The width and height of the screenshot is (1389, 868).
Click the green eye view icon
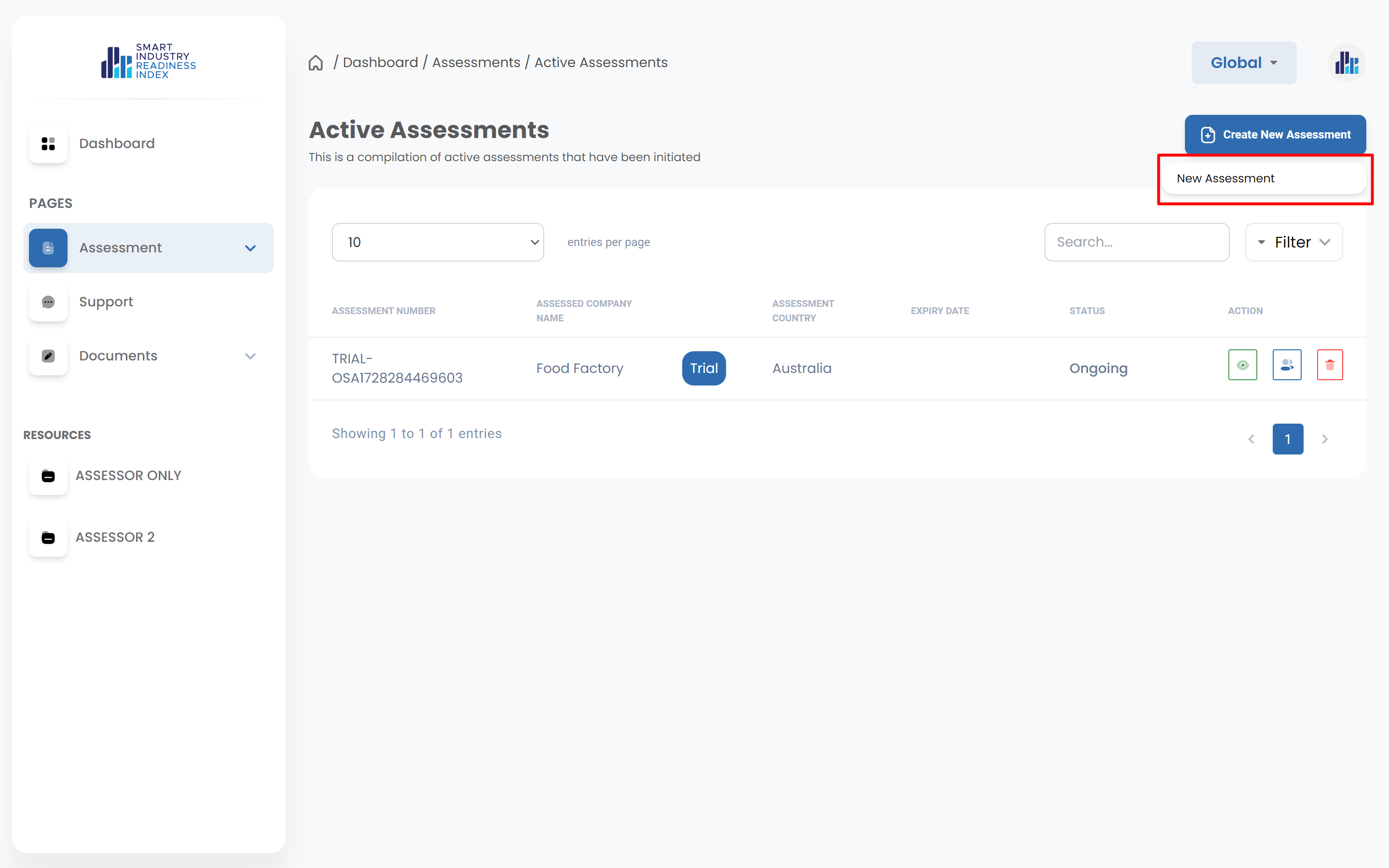pyautogui.click(x=1242, y=365)
